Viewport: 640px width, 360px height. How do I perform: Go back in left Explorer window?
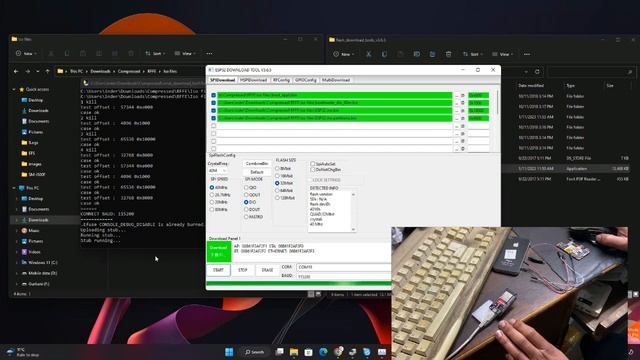pos(16,71)
